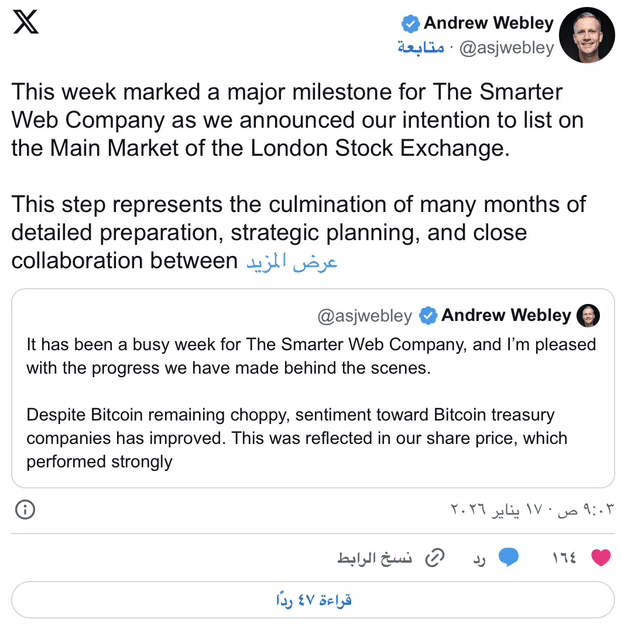Click the X logo icon
Screen dimensions: 621x629
pos(26,24)
